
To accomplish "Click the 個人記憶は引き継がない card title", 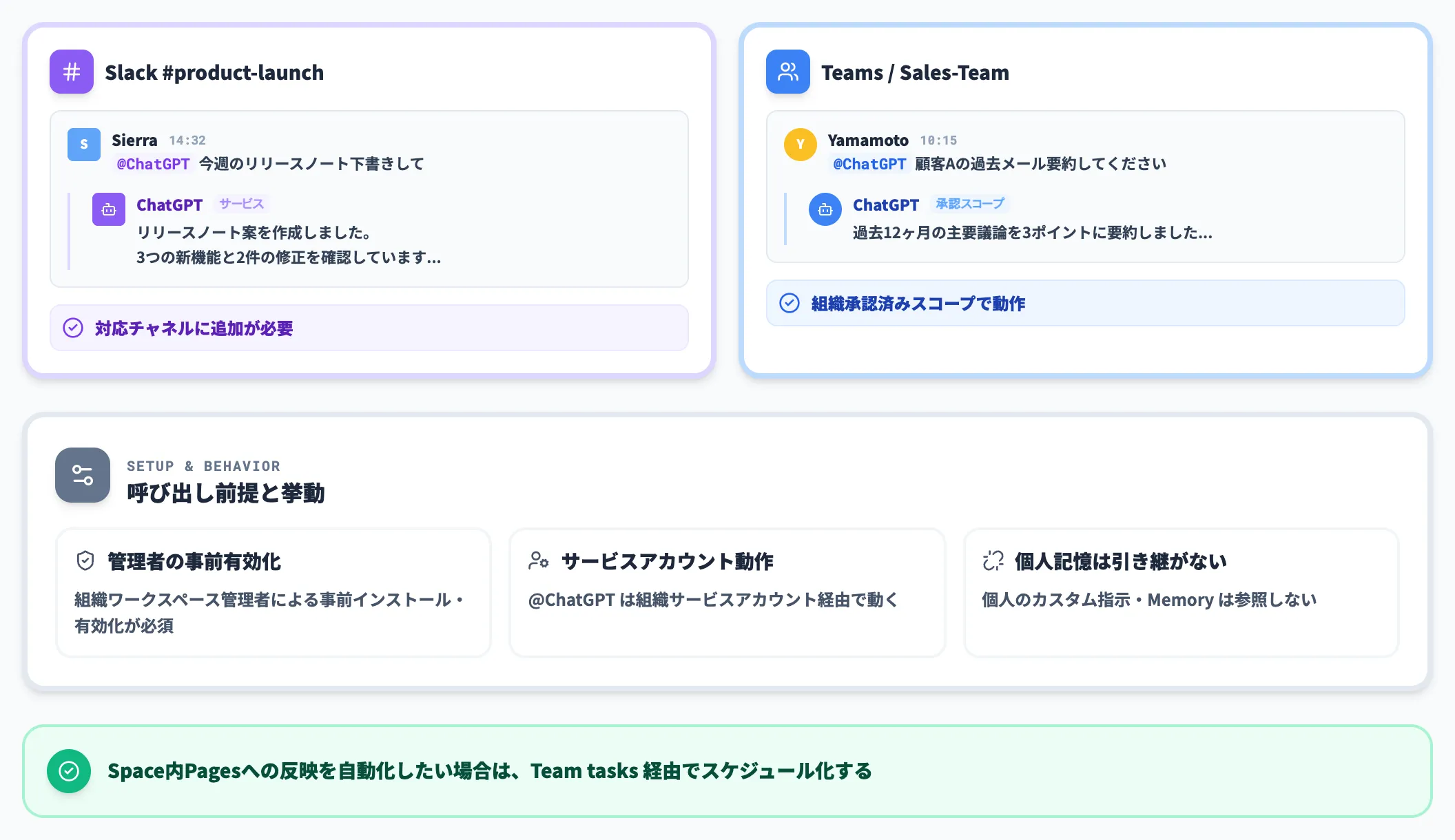I will click(1120, 561).
